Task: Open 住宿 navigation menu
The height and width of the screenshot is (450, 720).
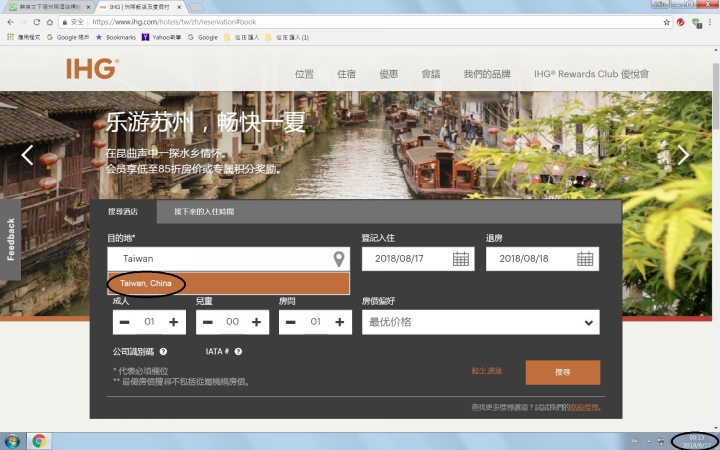Action: pyautogui.click(x=346, y=74)
